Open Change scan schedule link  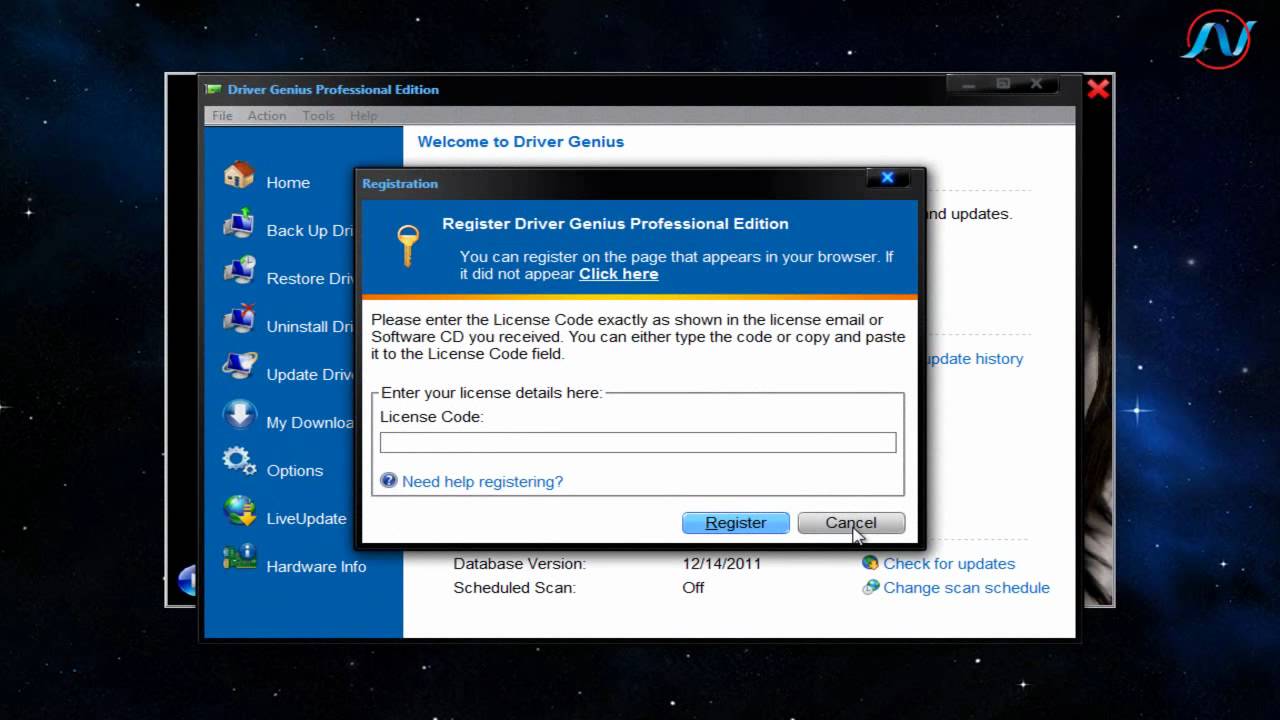click(x=966, y=588)
